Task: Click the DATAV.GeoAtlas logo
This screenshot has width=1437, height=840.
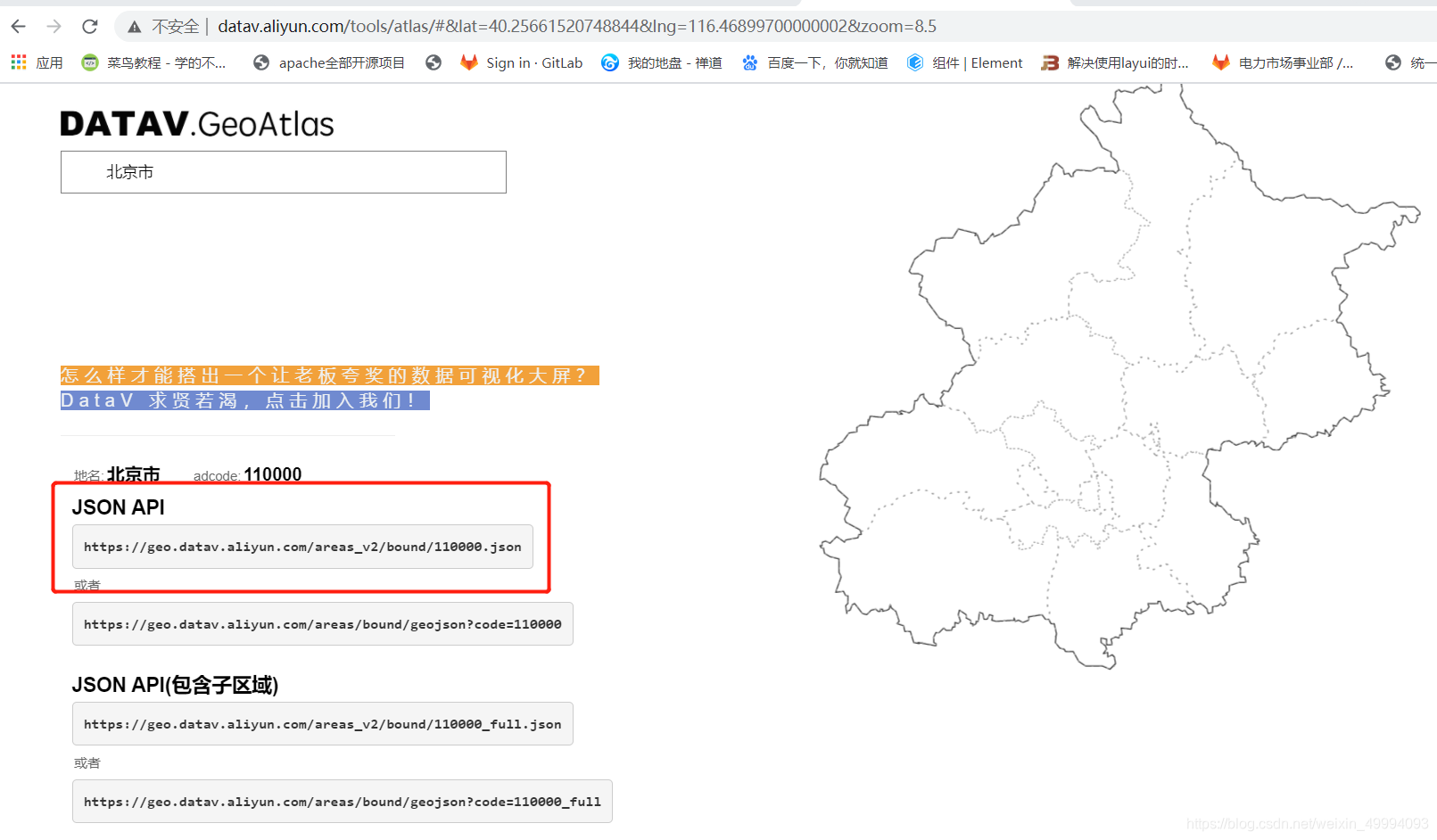Action: tap(197, 124)
